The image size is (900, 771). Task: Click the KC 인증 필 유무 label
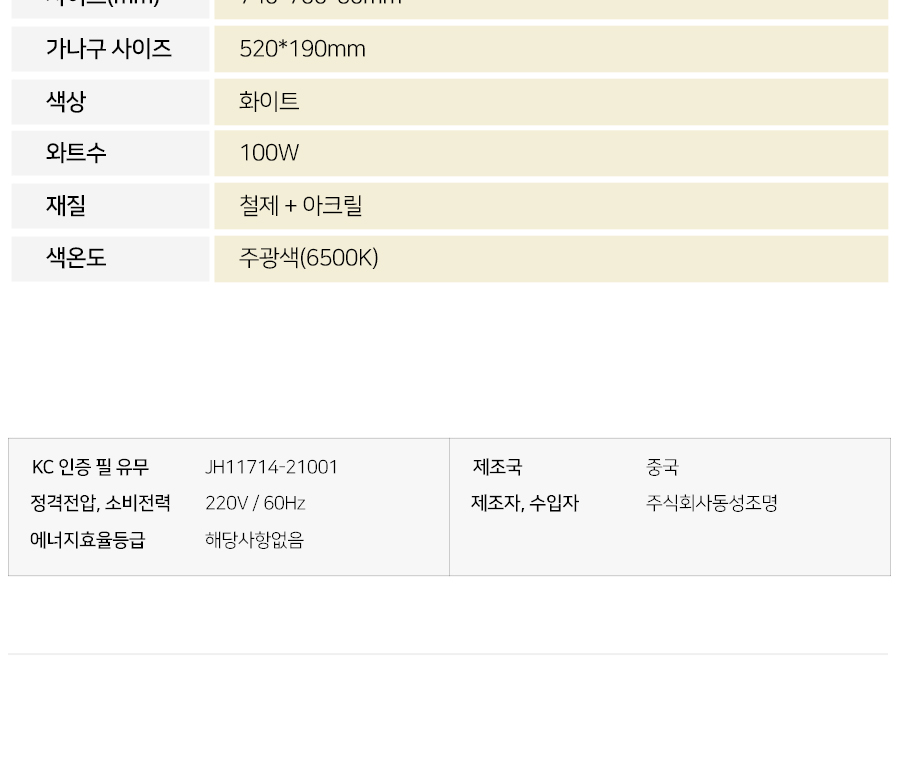[90, 467]
